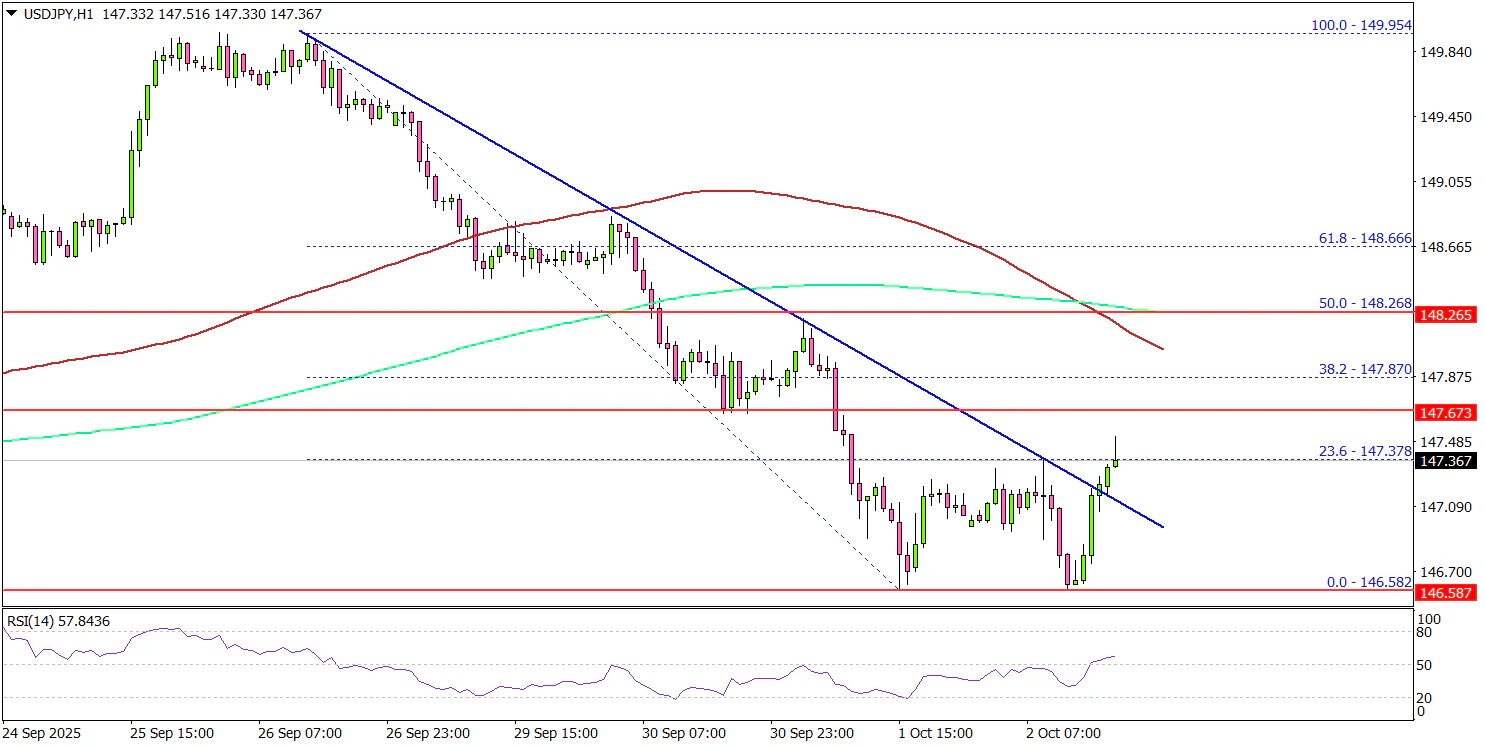Select the red 147.673 price tag
This screenshot has height=747, width=1485.
pyautogui.click(x=1449, y=412)
